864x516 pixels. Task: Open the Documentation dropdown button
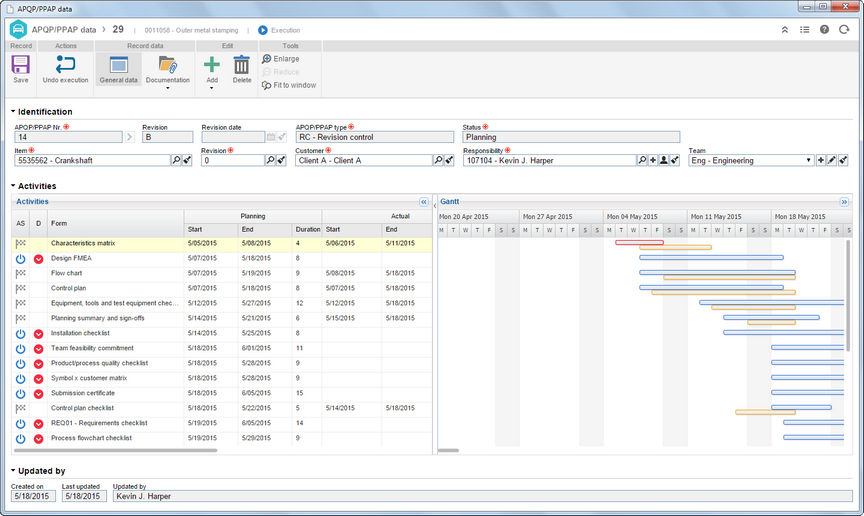pyautogui.click(x=168, y=72)
